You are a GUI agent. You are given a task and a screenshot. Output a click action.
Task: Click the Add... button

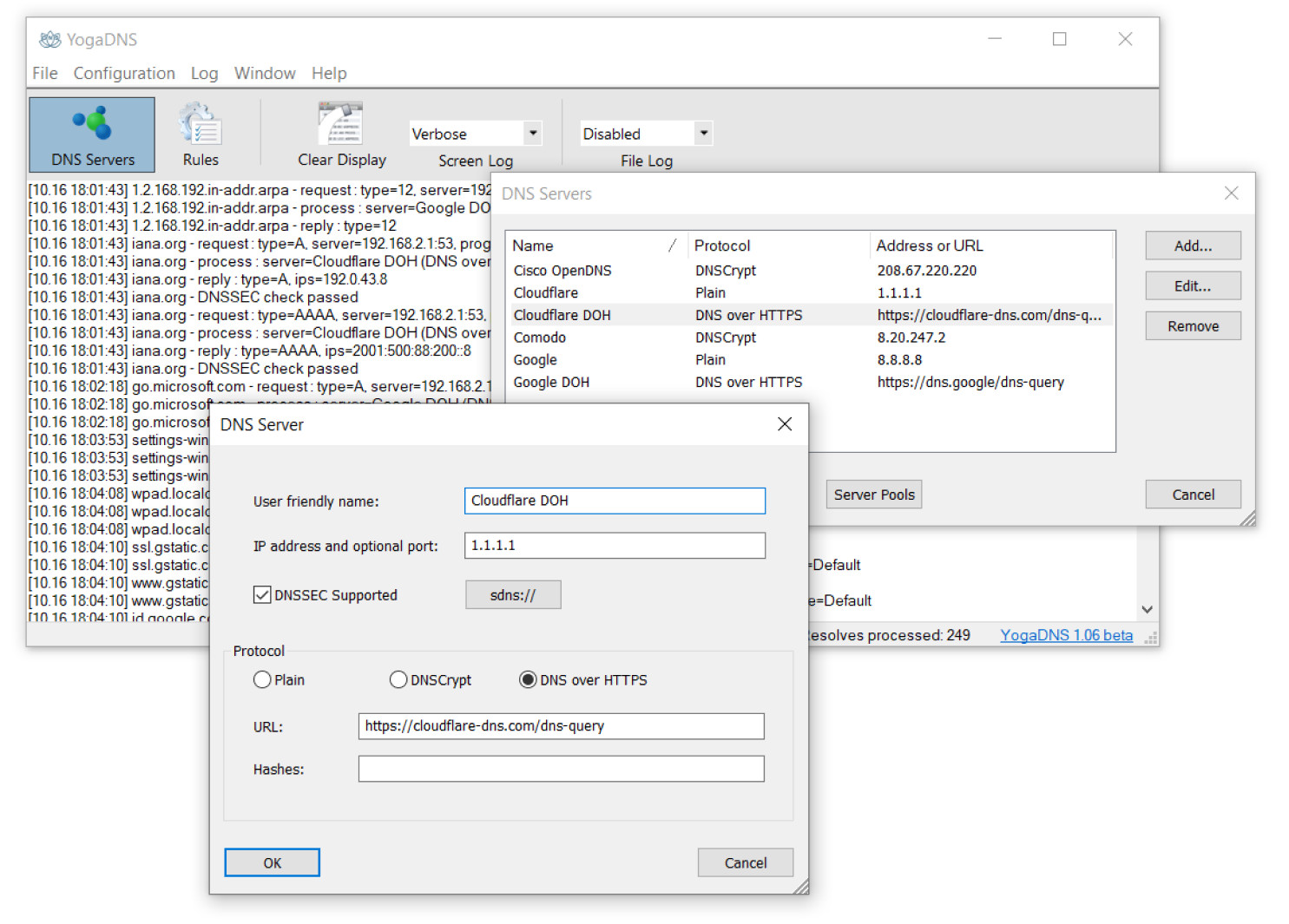tap(1193, 246)
